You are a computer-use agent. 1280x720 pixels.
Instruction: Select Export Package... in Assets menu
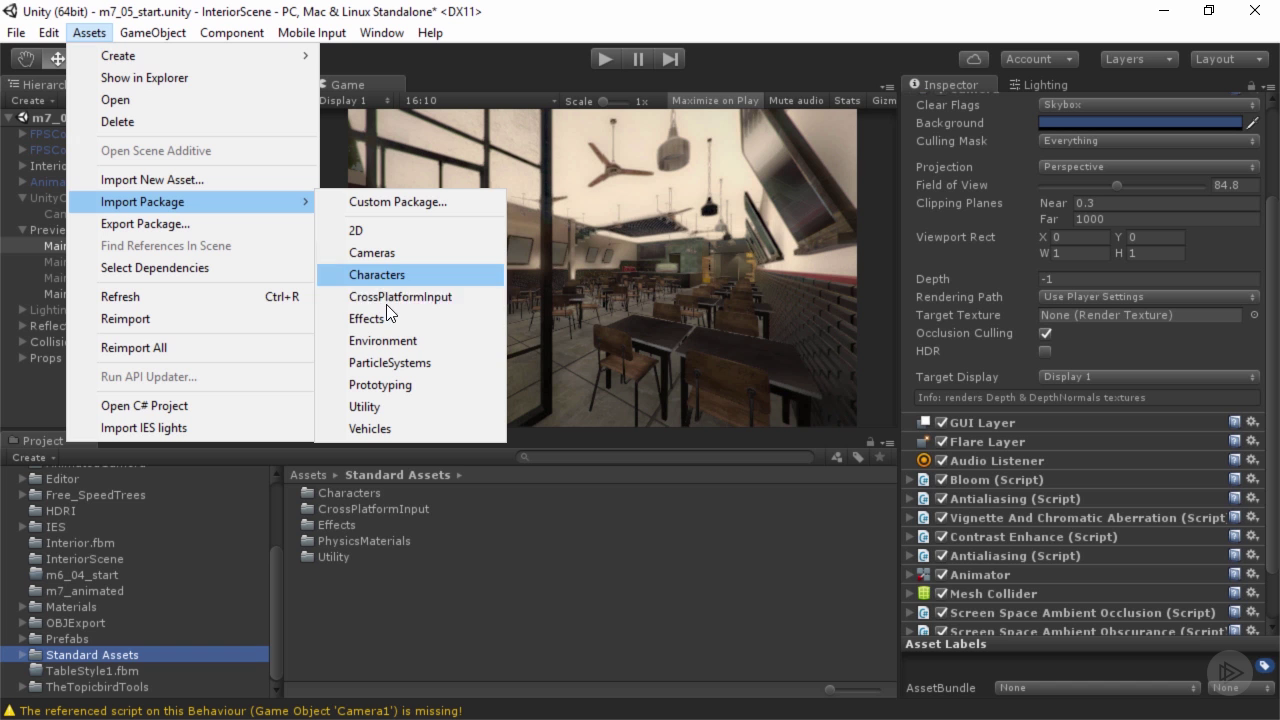[x=145, y=224]
